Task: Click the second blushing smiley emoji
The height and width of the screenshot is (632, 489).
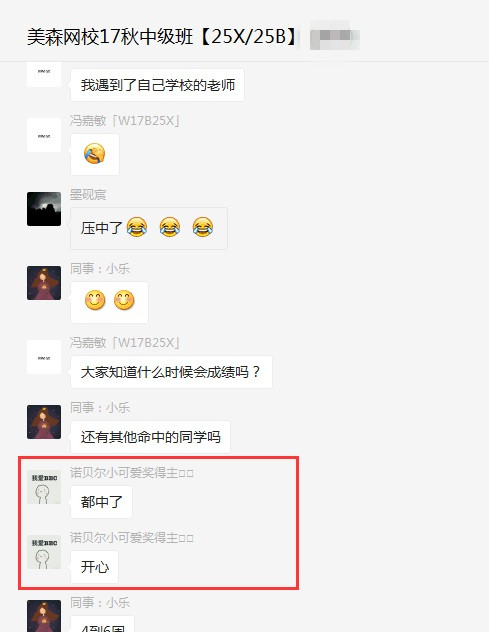Action: pos(124,300)
